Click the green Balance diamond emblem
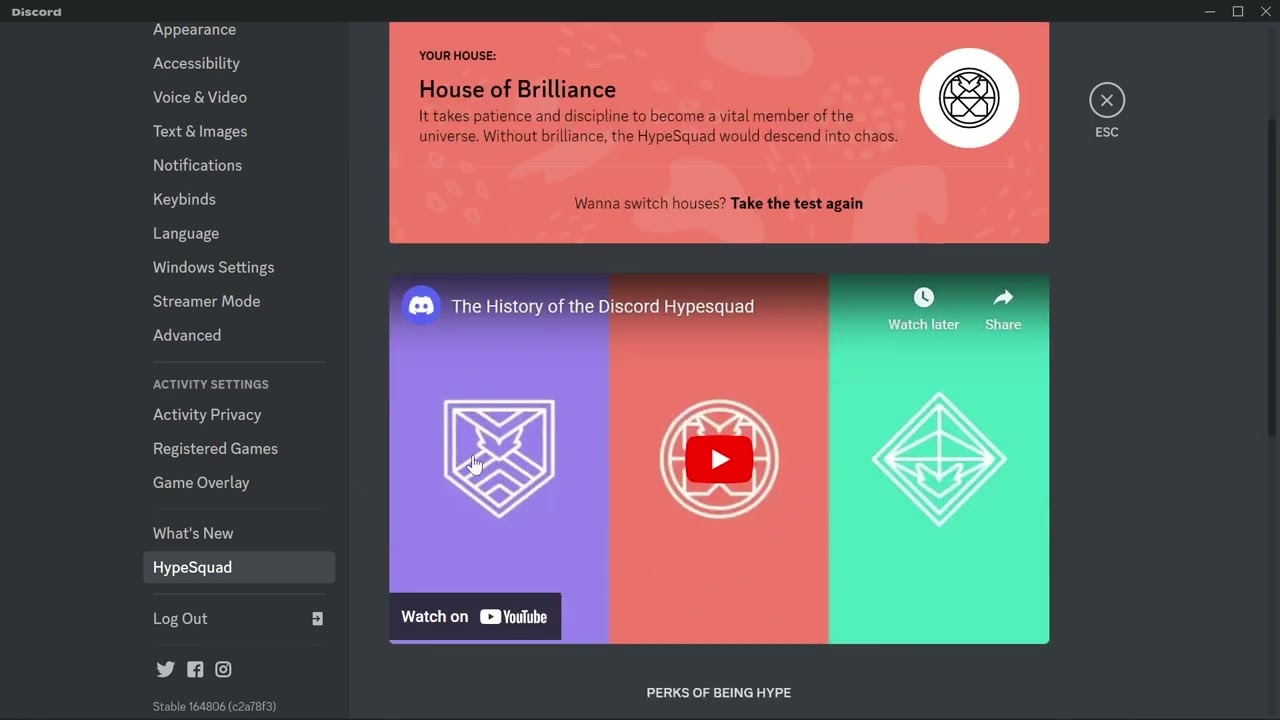The image size is (1280, 720). click(x=939, y=459)
